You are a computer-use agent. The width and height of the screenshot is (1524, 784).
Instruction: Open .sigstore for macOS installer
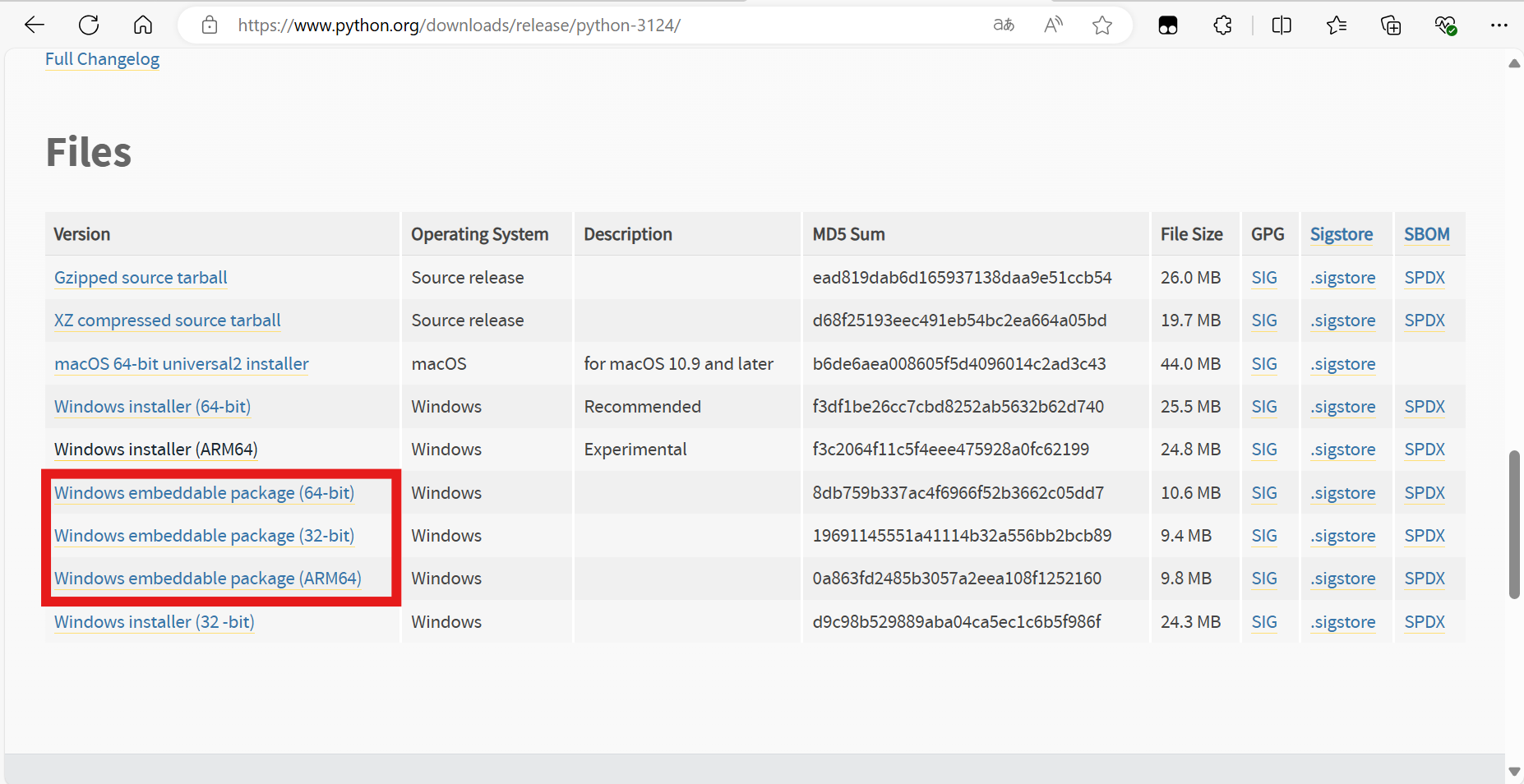1343,364
